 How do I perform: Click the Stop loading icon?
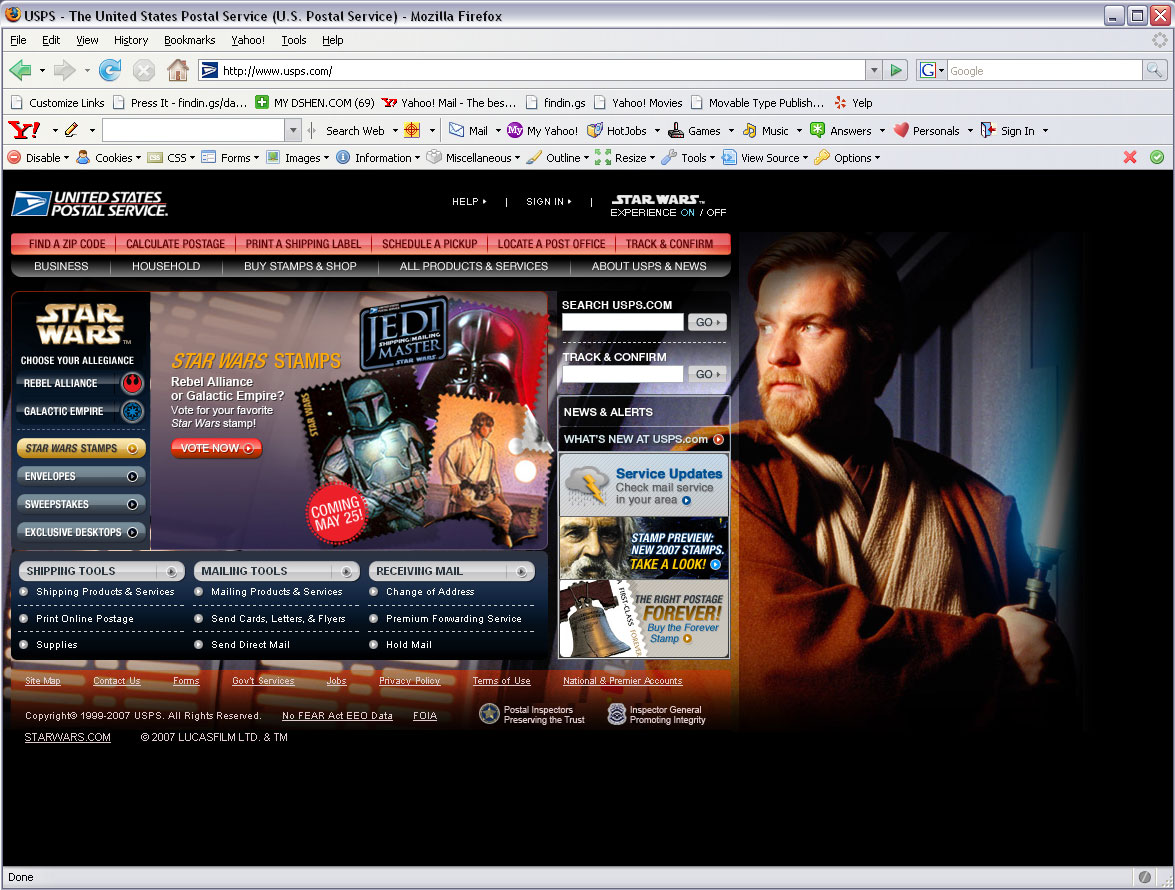(x=143, y=70)
